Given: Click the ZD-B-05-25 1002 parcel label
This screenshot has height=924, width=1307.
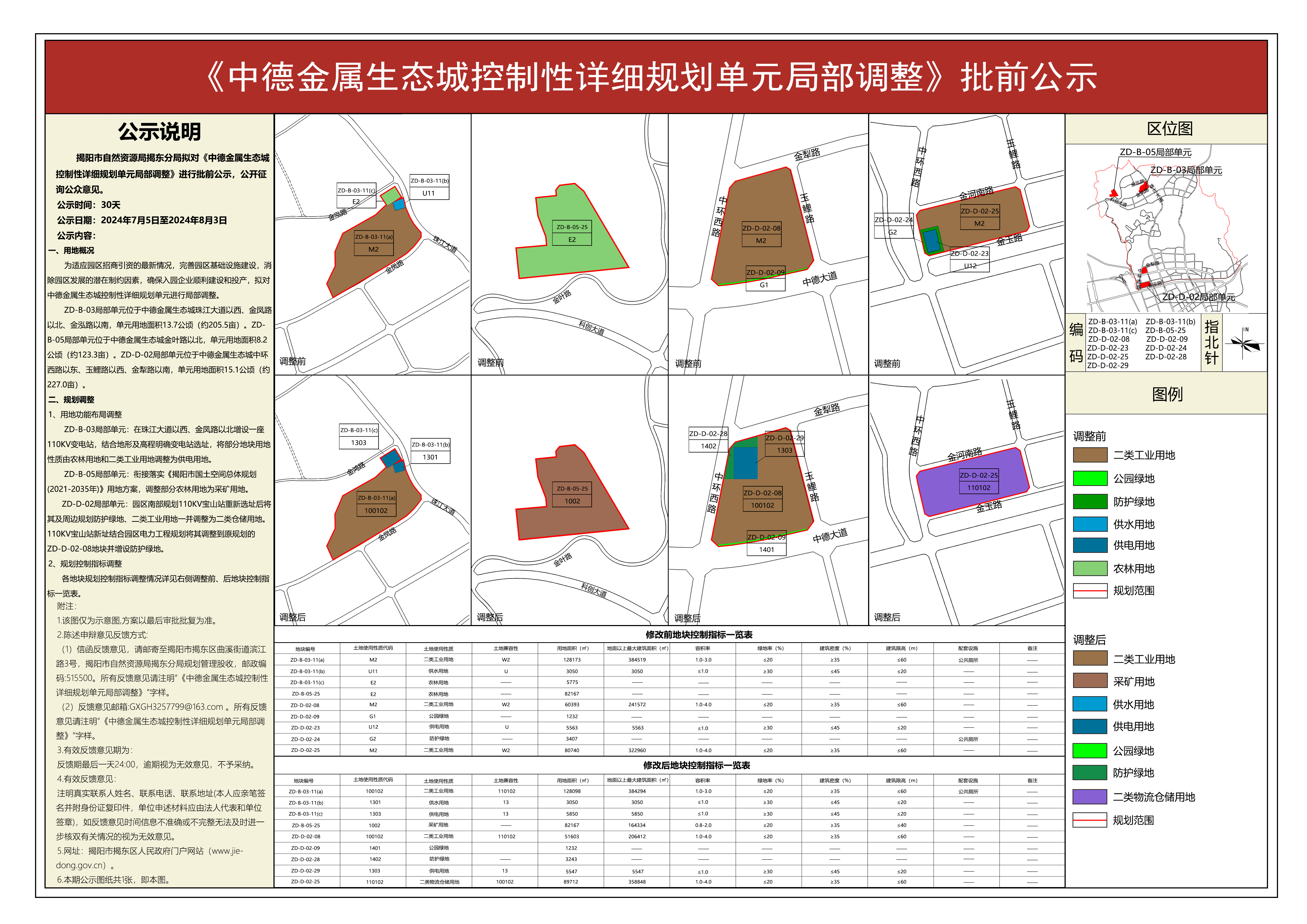Looking at the screenshot, I should point(572,495).
